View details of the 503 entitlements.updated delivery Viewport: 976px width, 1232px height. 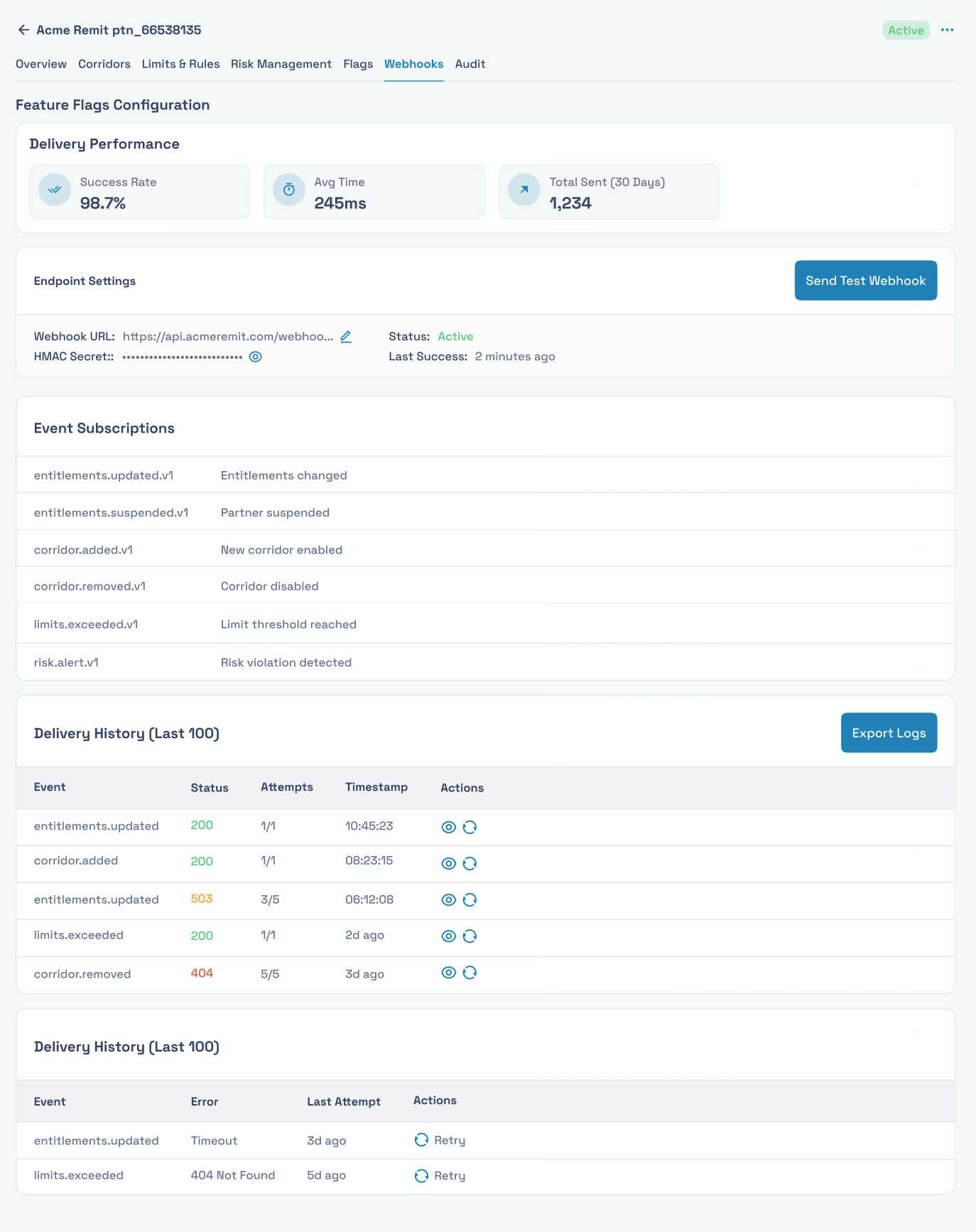pos(448,899)
